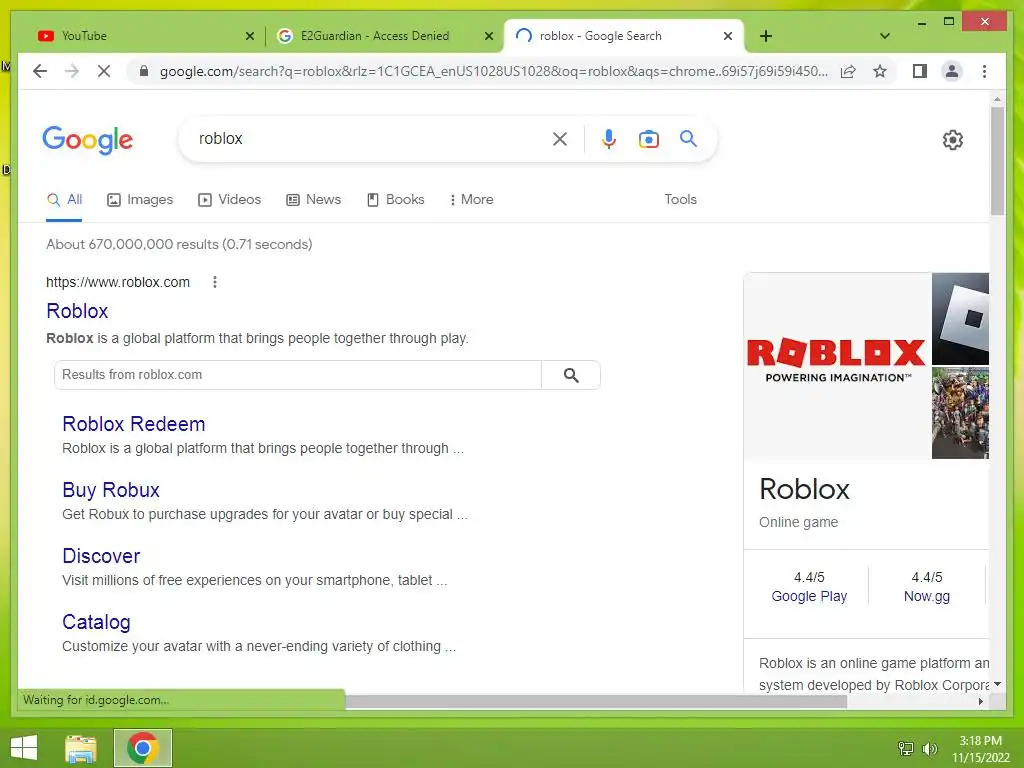Click the horizontal scrollbar right arrow
The image size is (1024, 768).
click(x=980, y=701)
